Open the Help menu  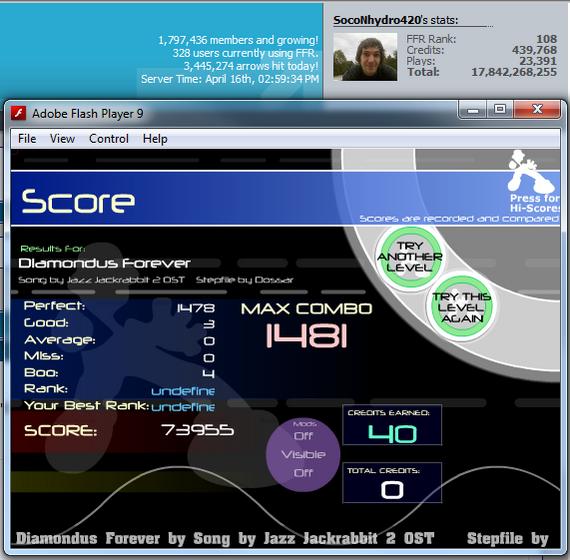(155, 139)
